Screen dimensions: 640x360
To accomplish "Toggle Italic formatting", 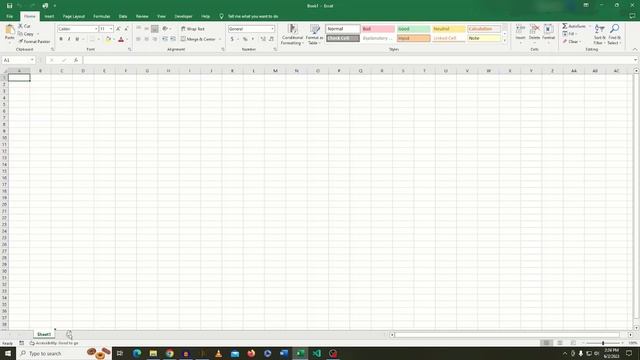I will pos(69,39).
